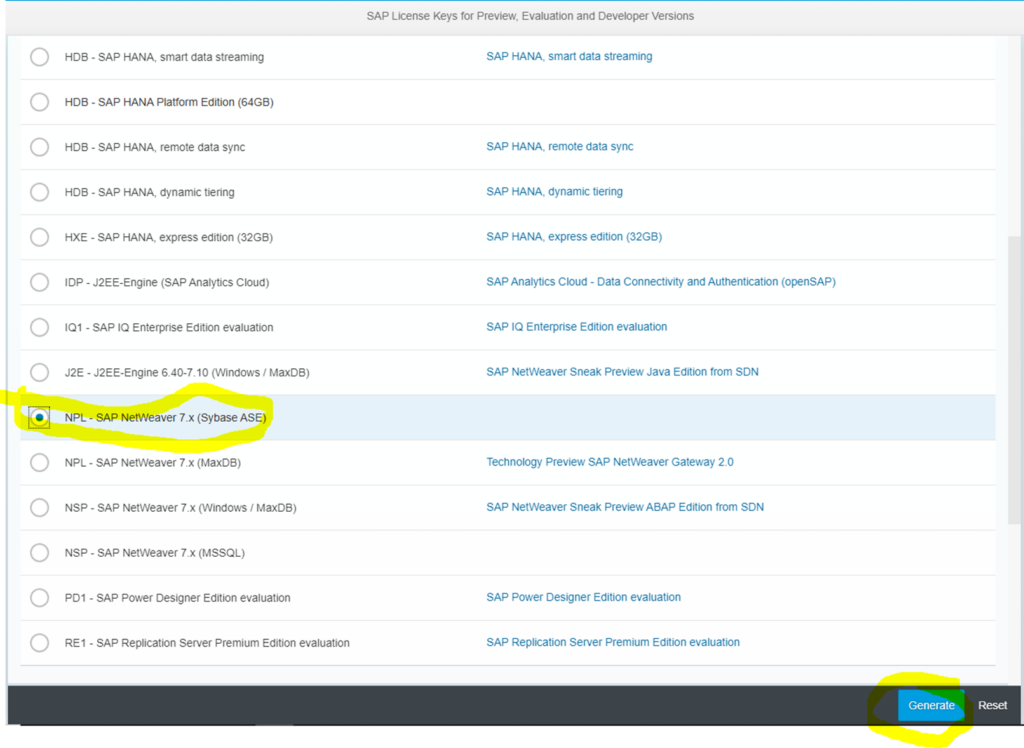
Task: Select PD1 SAP Power Designer Edition radio
Action: click(39, 598)
